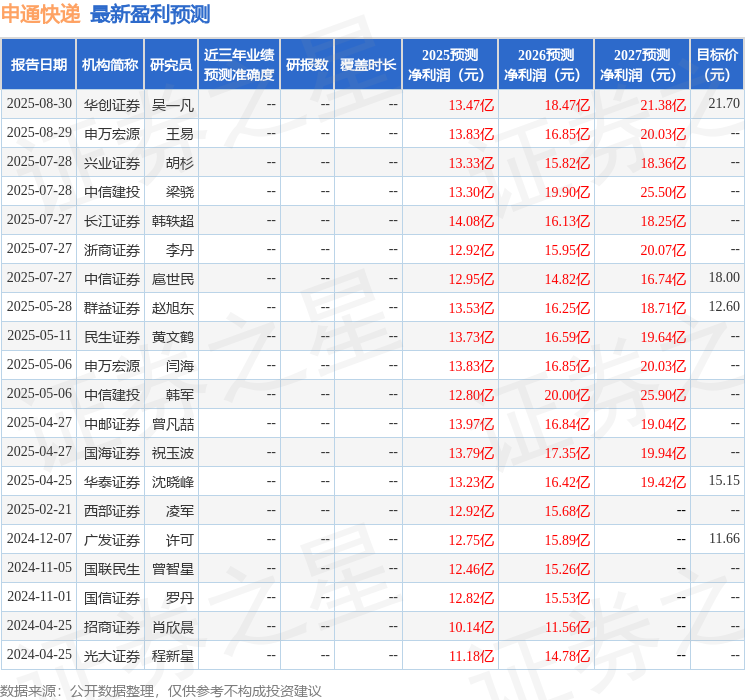The height and width of the screenshot is (700, 745).
Task: Select the 华创证券 institution cell
Action: pos(112,105)
